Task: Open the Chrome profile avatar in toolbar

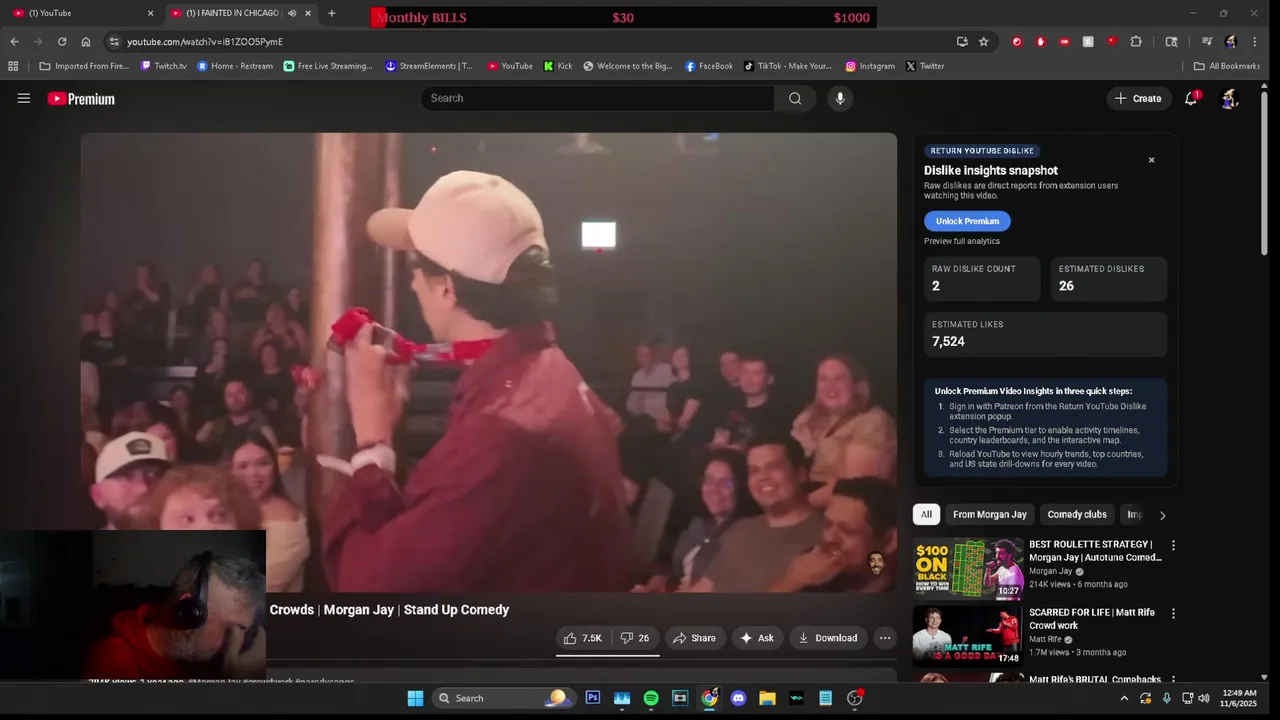Action: pos(1231,42)
